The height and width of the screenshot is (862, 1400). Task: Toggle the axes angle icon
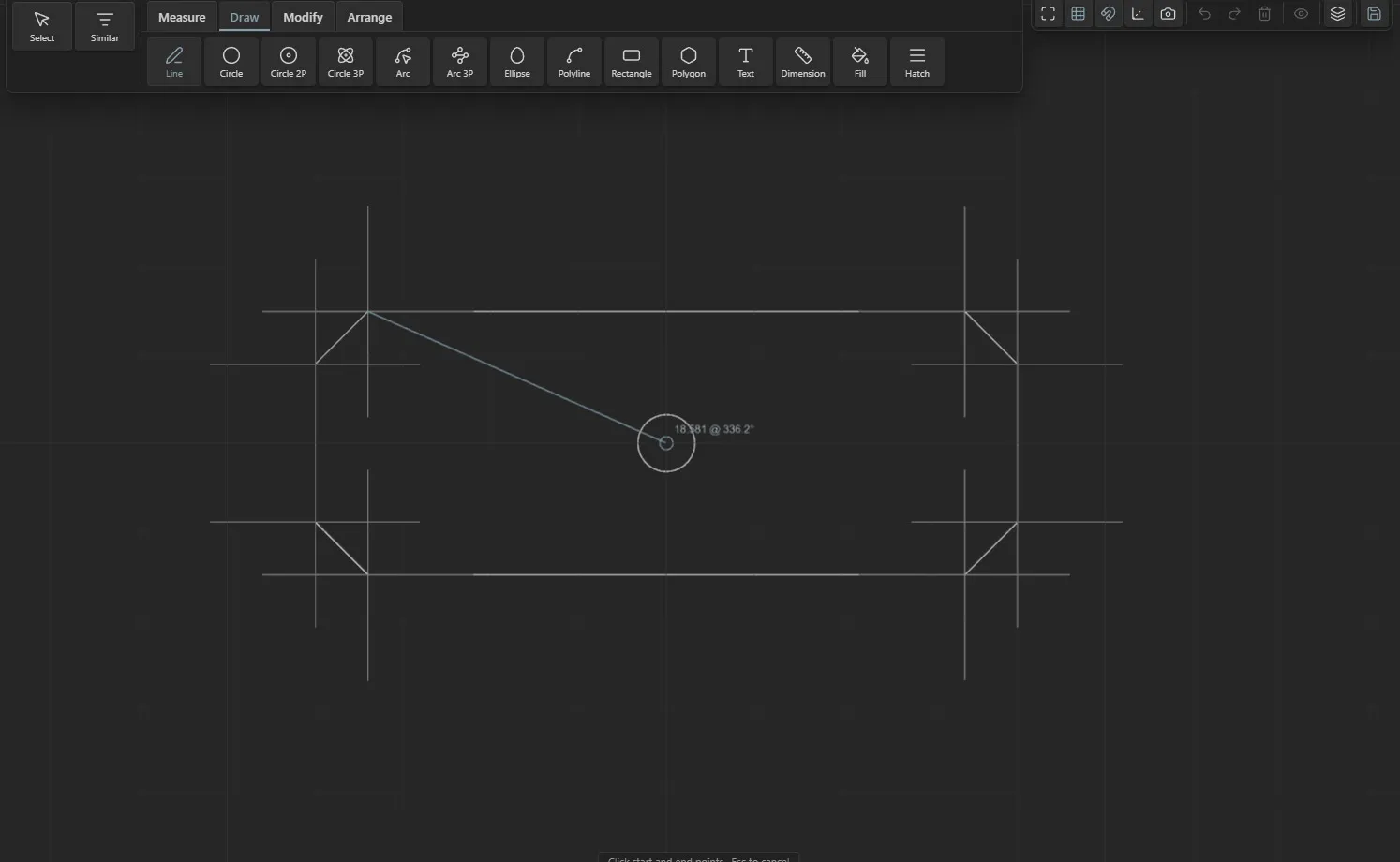click(1139, 14)
